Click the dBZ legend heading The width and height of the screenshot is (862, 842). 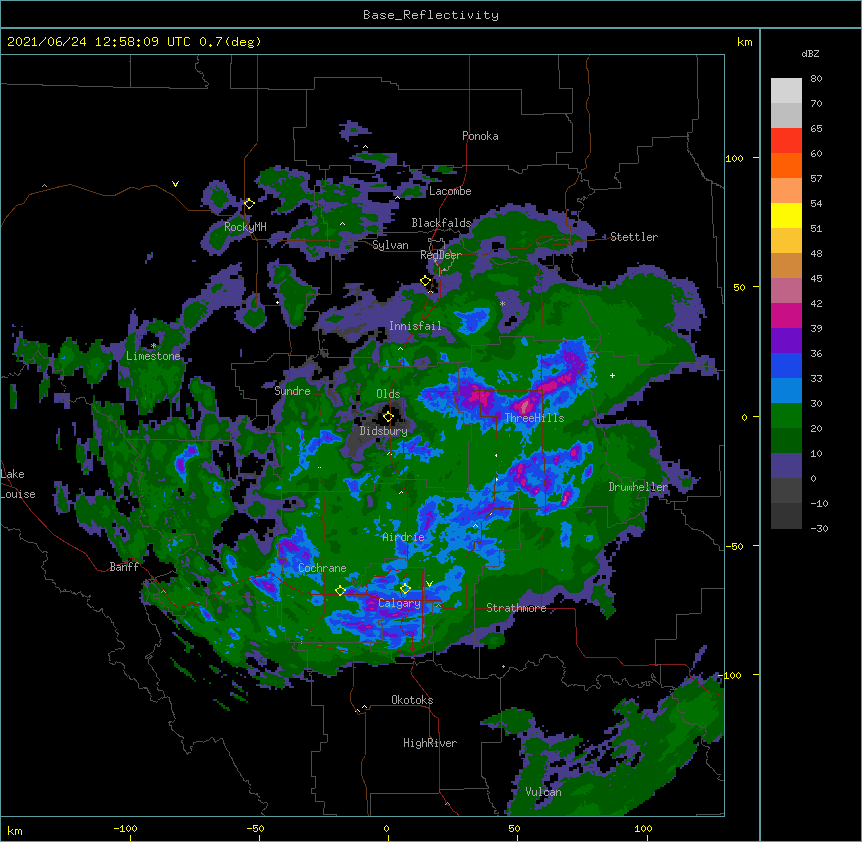click(x=810, y=54)
